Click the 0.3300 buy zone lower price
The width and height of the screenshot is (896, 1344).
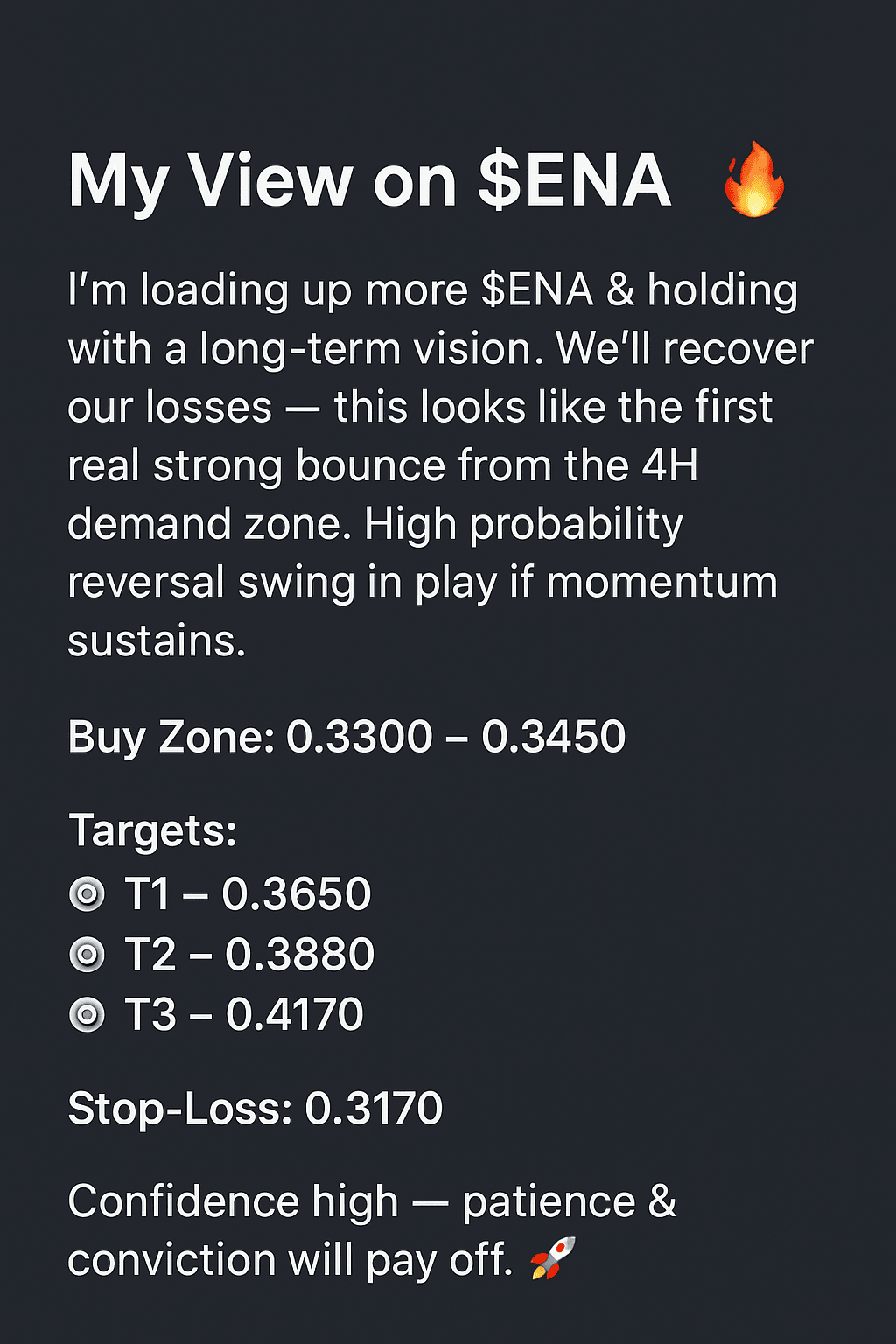tap(360, 737)
